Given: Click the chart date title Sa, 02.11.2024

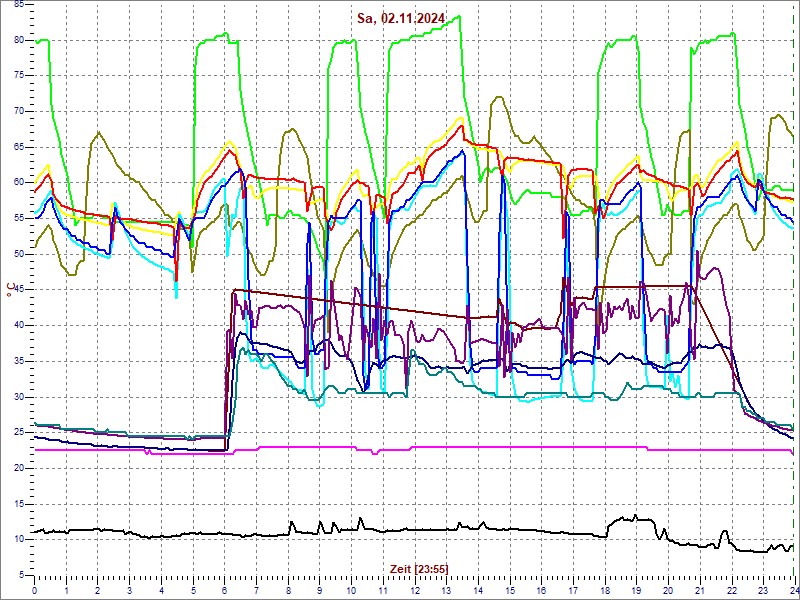Looking at the screenshot, I should click(x=401, y=19).
